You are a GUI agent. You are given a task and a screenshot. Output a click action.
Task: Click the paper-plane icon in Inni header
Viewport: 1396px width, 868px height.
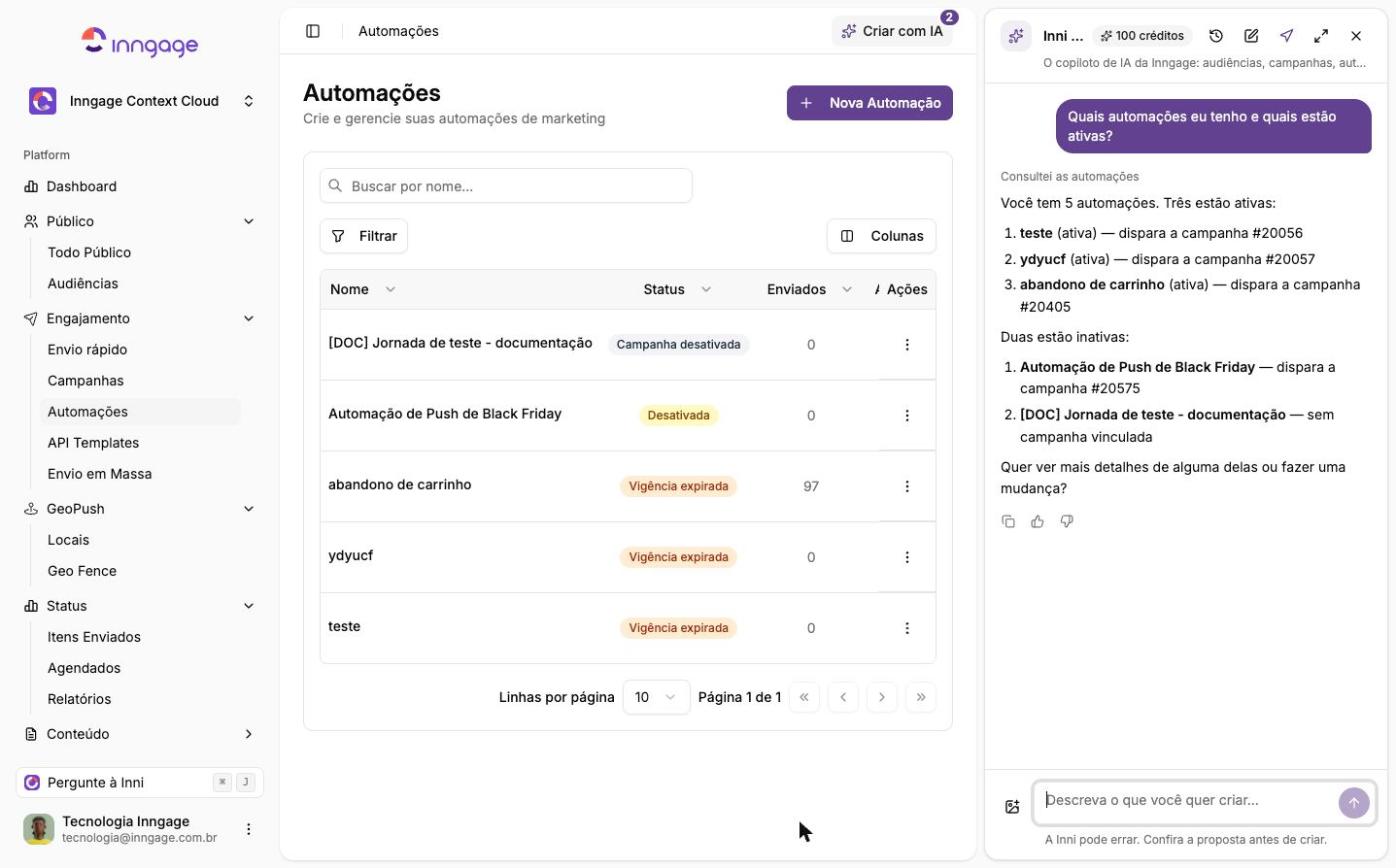1286,36
